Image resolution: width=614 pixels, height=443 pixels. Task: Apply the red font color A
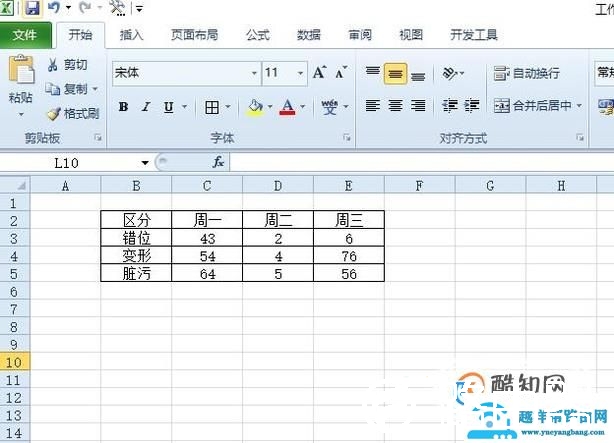[x=287, y=107]
